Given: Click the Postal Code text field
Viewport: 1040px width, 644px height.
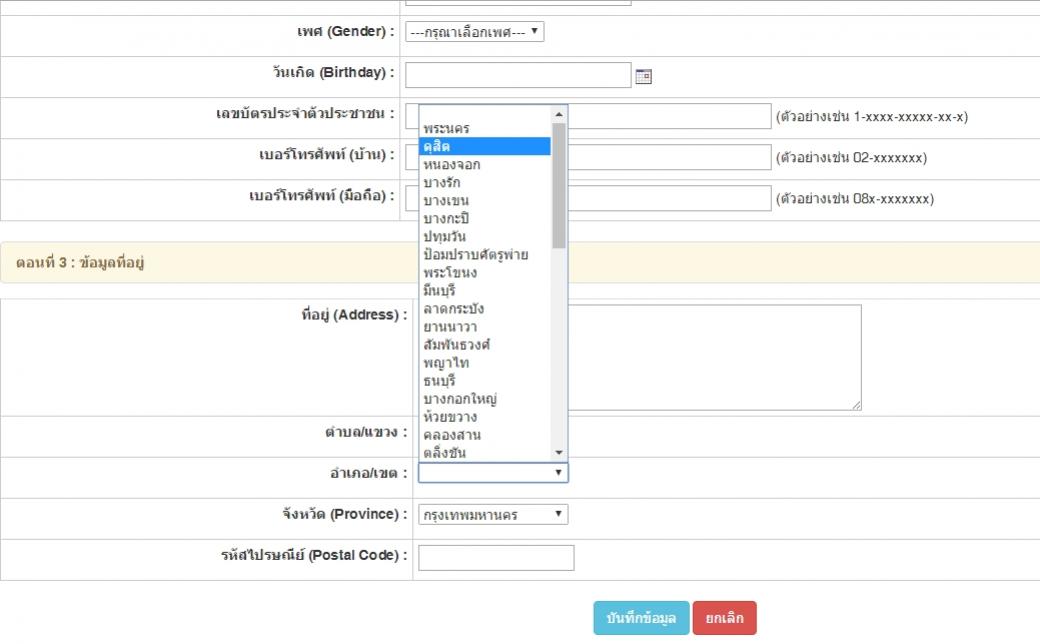Looking at the screenshot, I should coord(496,558).
